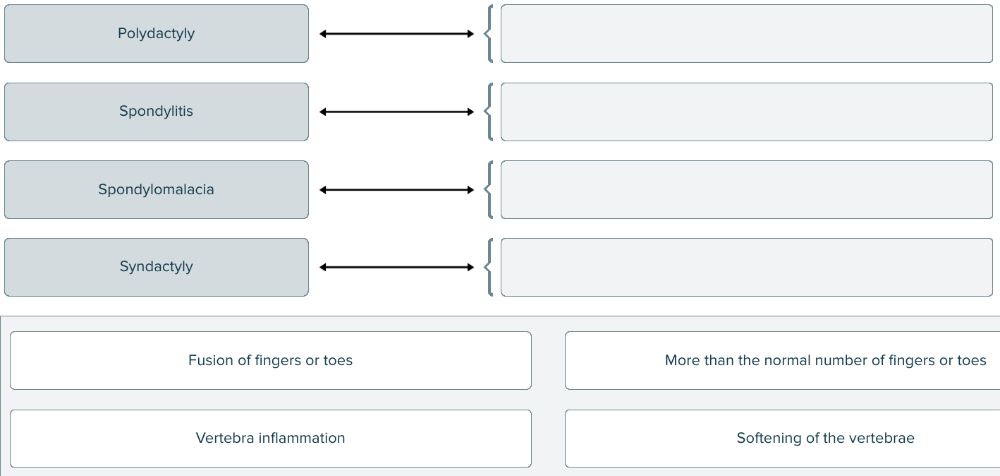Screen dimensions: 1000x476
Task: Click the curly brace next to Polydactyly slot
Action: pos(488,34)
